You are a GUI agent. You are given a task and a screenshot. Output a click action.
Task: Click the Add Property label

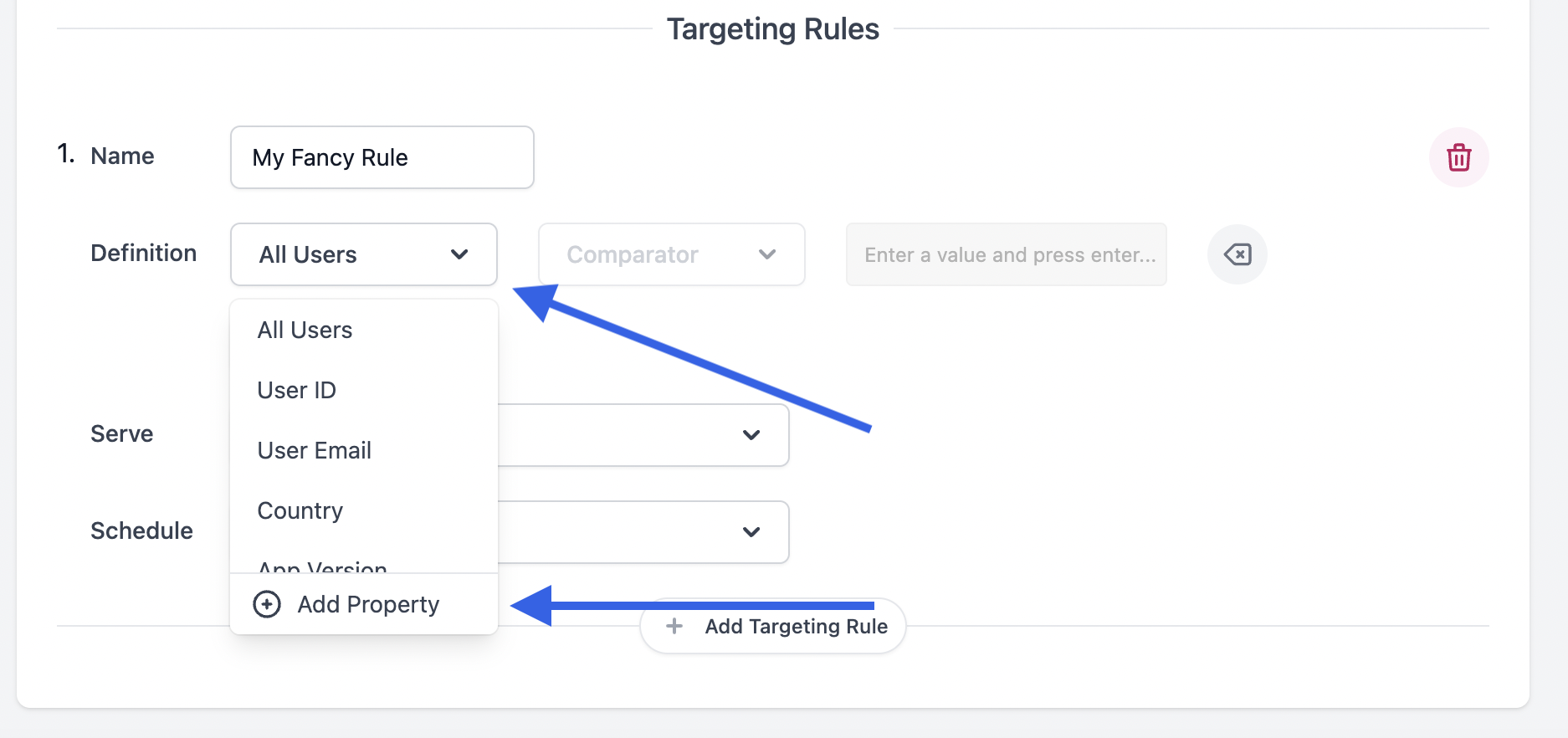(368, 604)
